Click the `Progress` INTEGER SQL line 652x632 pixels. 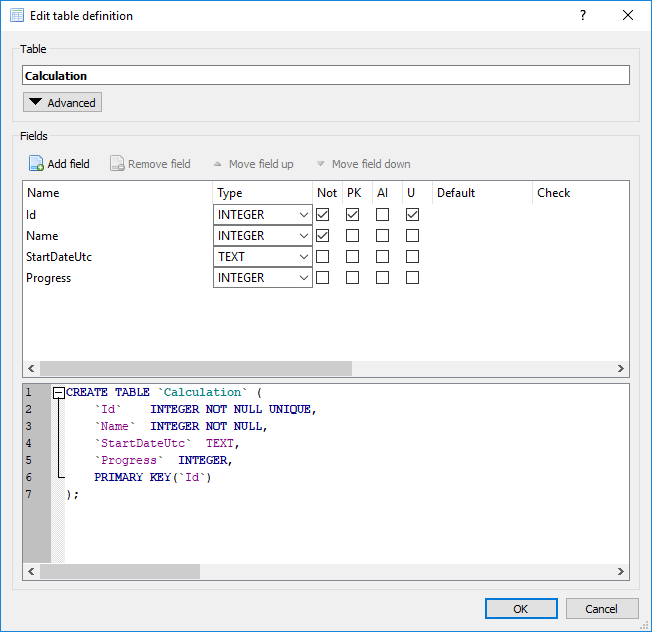tap(163, 460)
